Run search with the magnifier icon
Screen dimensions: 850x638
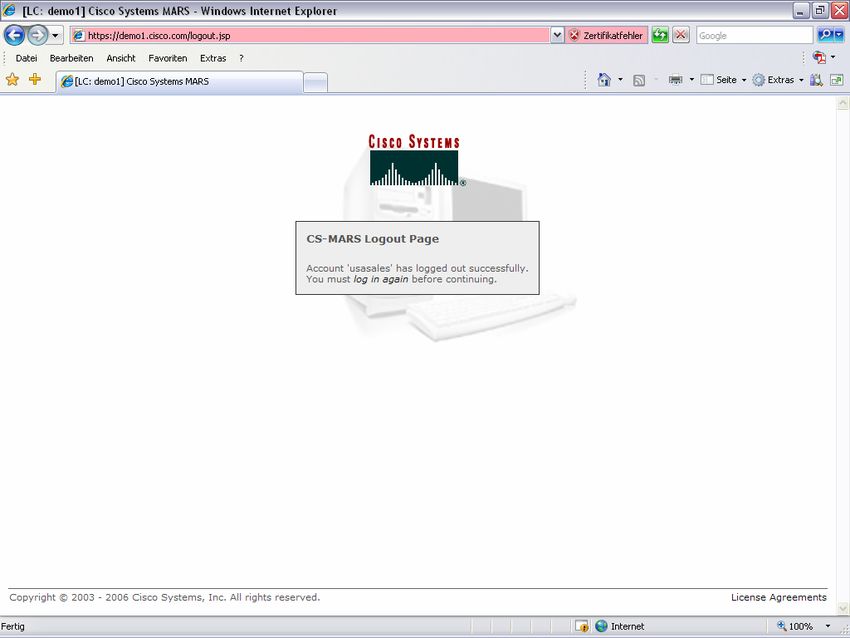pyautogui.click(x=825, y=36)
